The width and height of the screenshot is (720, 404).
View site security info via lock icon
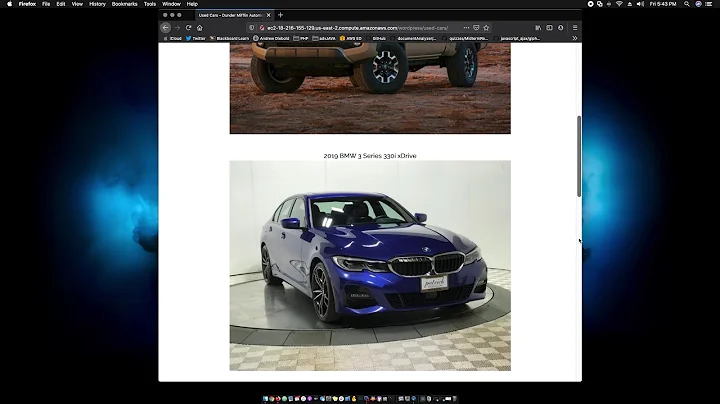pyautogui.click(x=262, y=28)
